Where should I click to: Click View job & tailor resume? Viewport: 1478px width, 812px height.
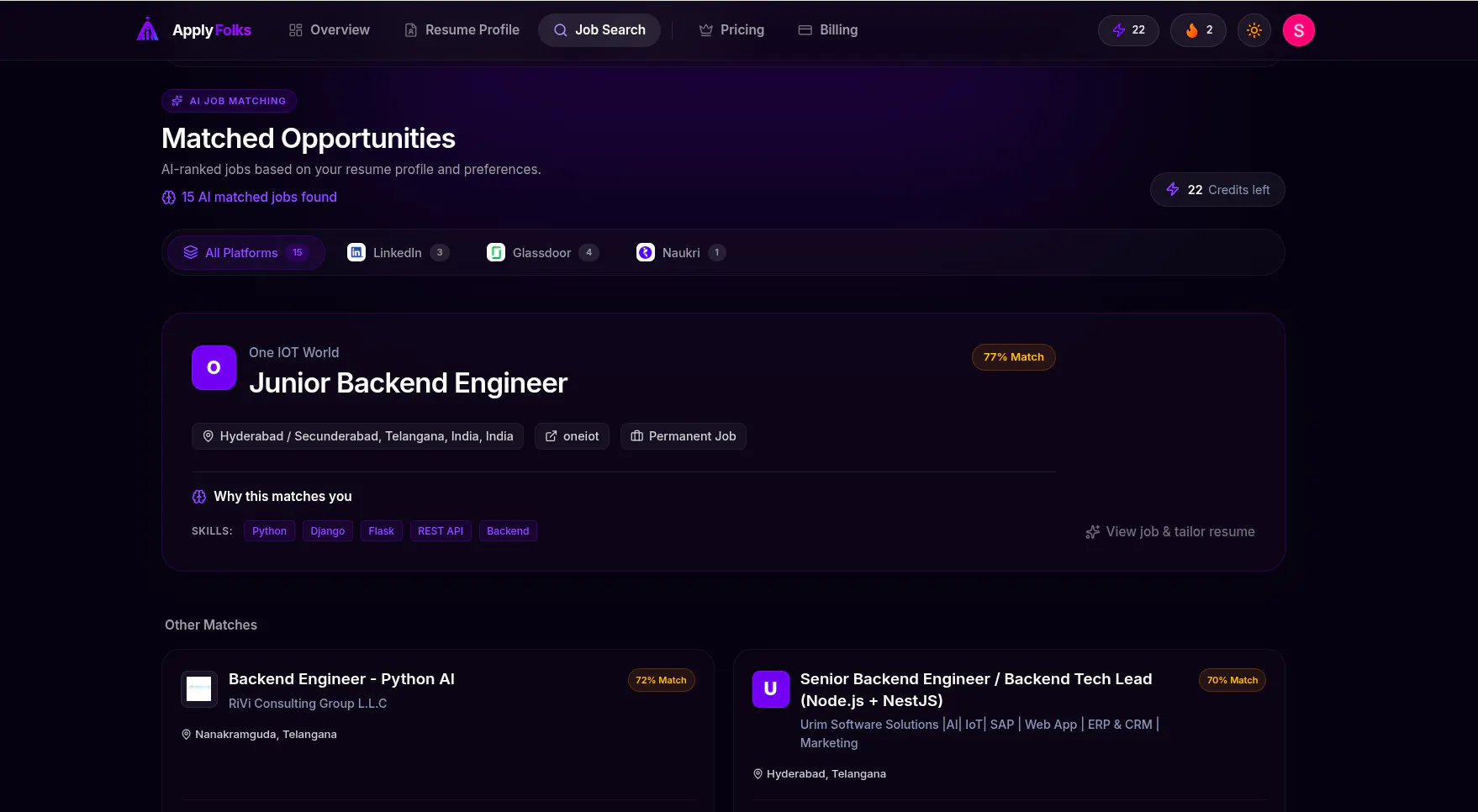[x=1169, y=531]
